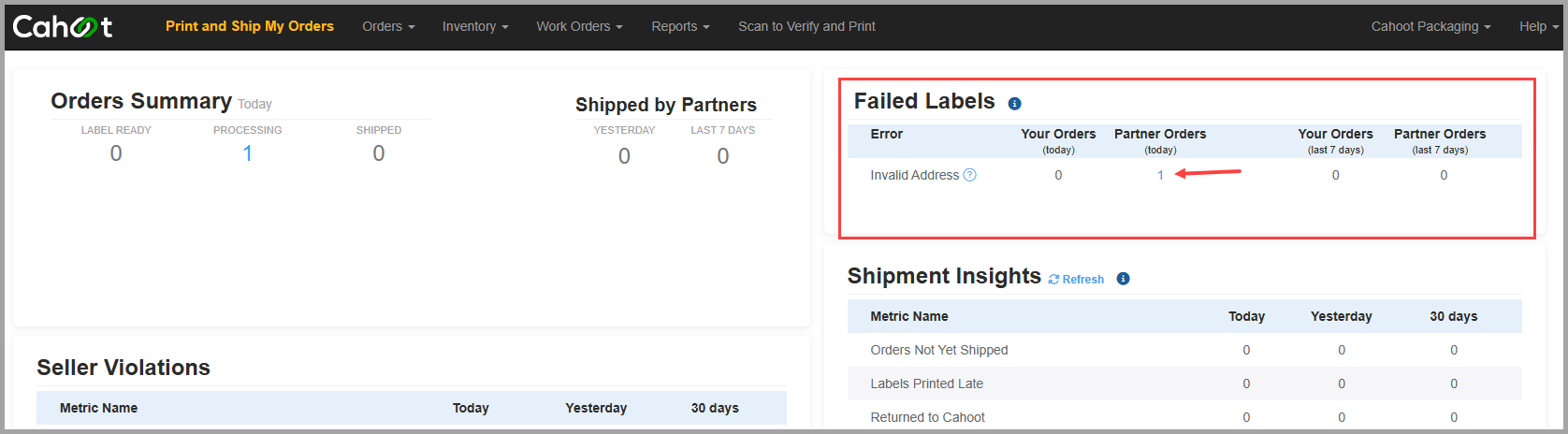Open Scan to Verify and Print
This screenshot has width=1568, height=434.
click(806, 26)
